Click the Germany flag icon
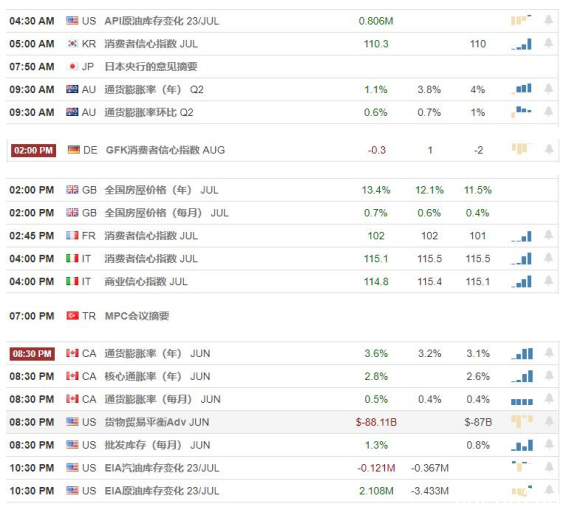This screenshot has width=565, height=510. (74, 150)
